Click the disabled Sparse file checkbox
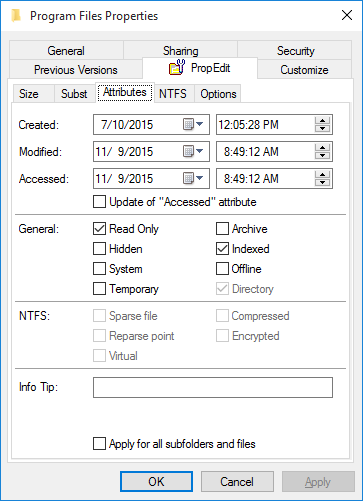 click(99, 316)
